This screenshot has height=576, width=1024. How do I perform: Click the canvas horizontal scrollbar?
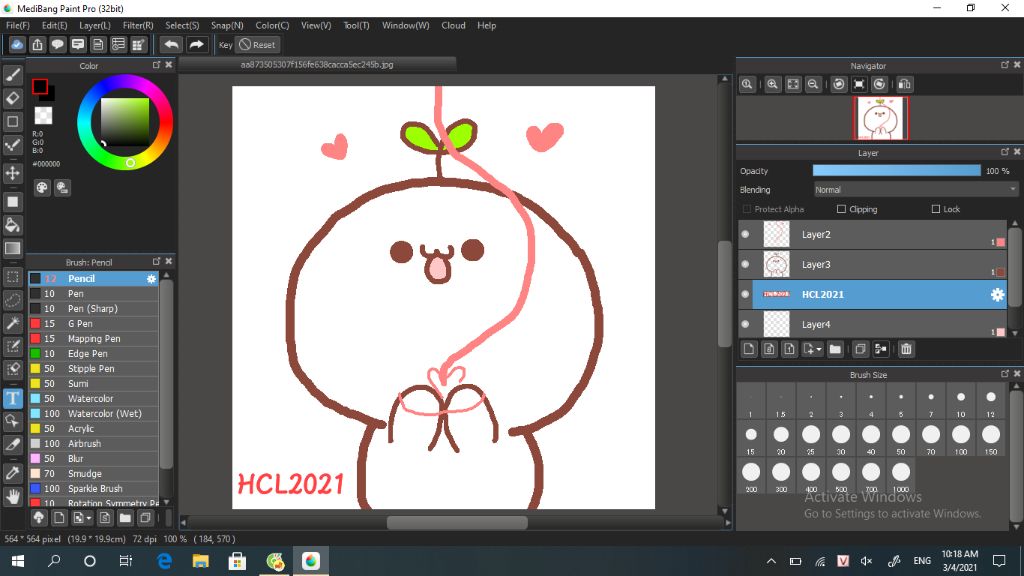click(456, 522)
